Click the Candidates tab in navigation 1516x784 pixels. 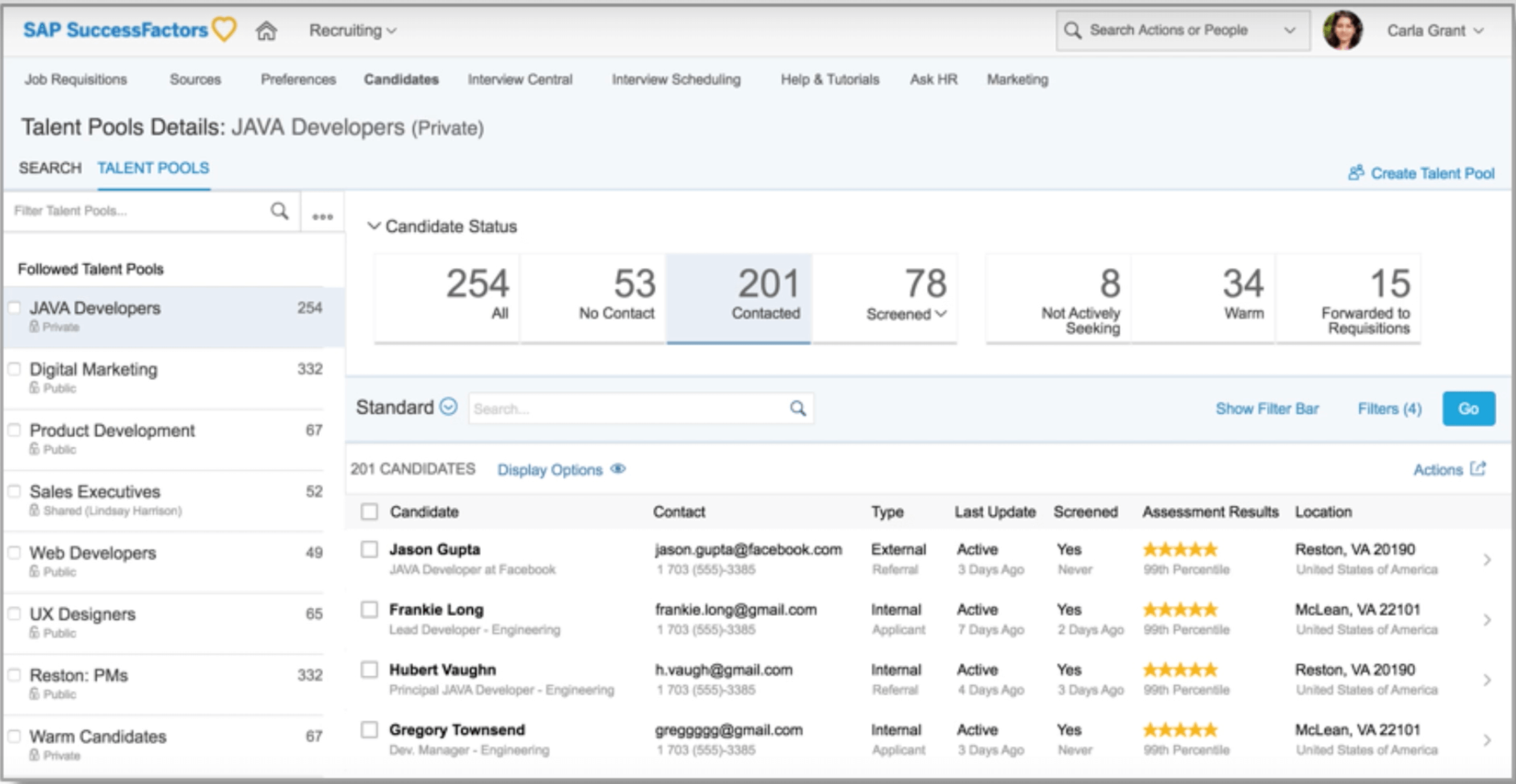(x=402, y=79)
